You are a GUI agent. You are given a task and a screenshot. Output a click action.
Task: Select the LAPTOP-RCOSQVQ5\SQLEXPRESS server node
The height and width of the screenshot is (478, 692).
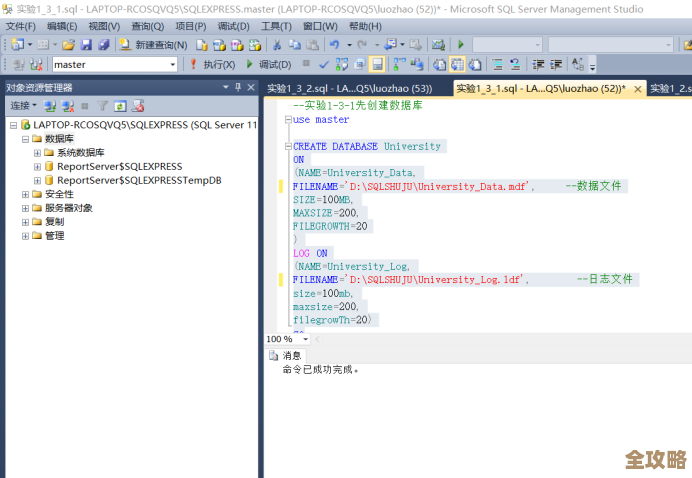pyautogui.click(x=145, y=125)
